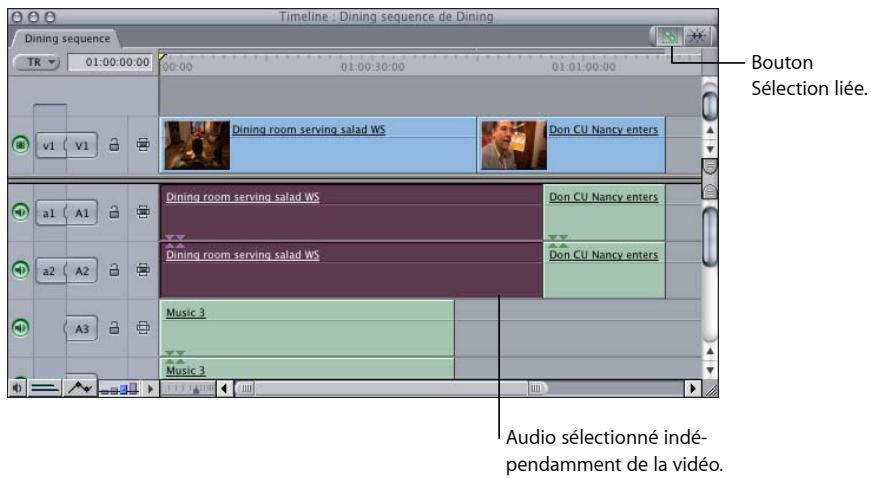Lock the A1 track
The height and width of the screenshot is (479, 871).
click(114, 212)
